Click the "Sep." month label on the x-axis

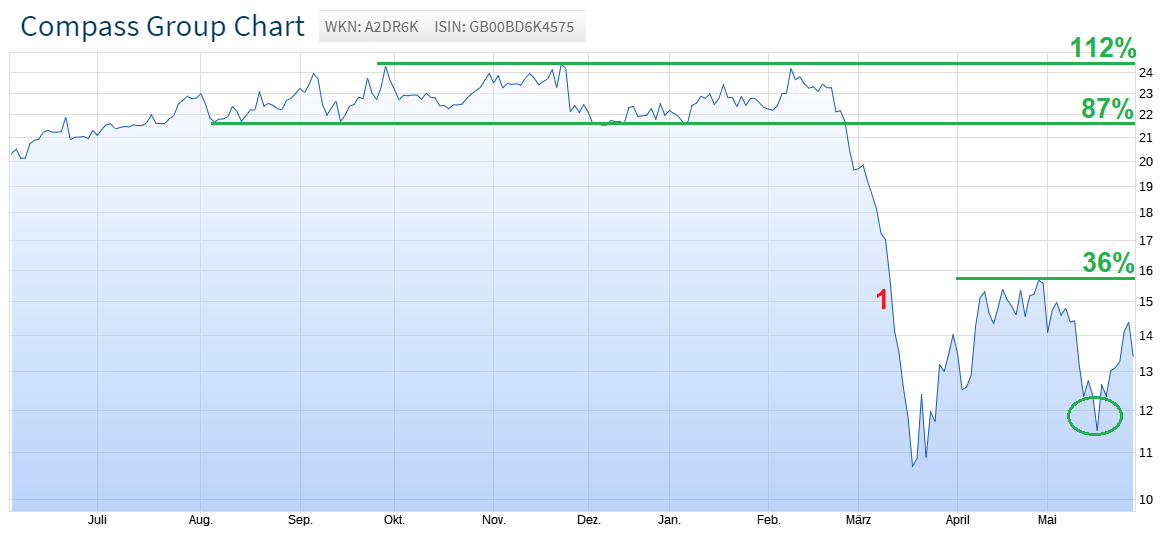point(299,520)
